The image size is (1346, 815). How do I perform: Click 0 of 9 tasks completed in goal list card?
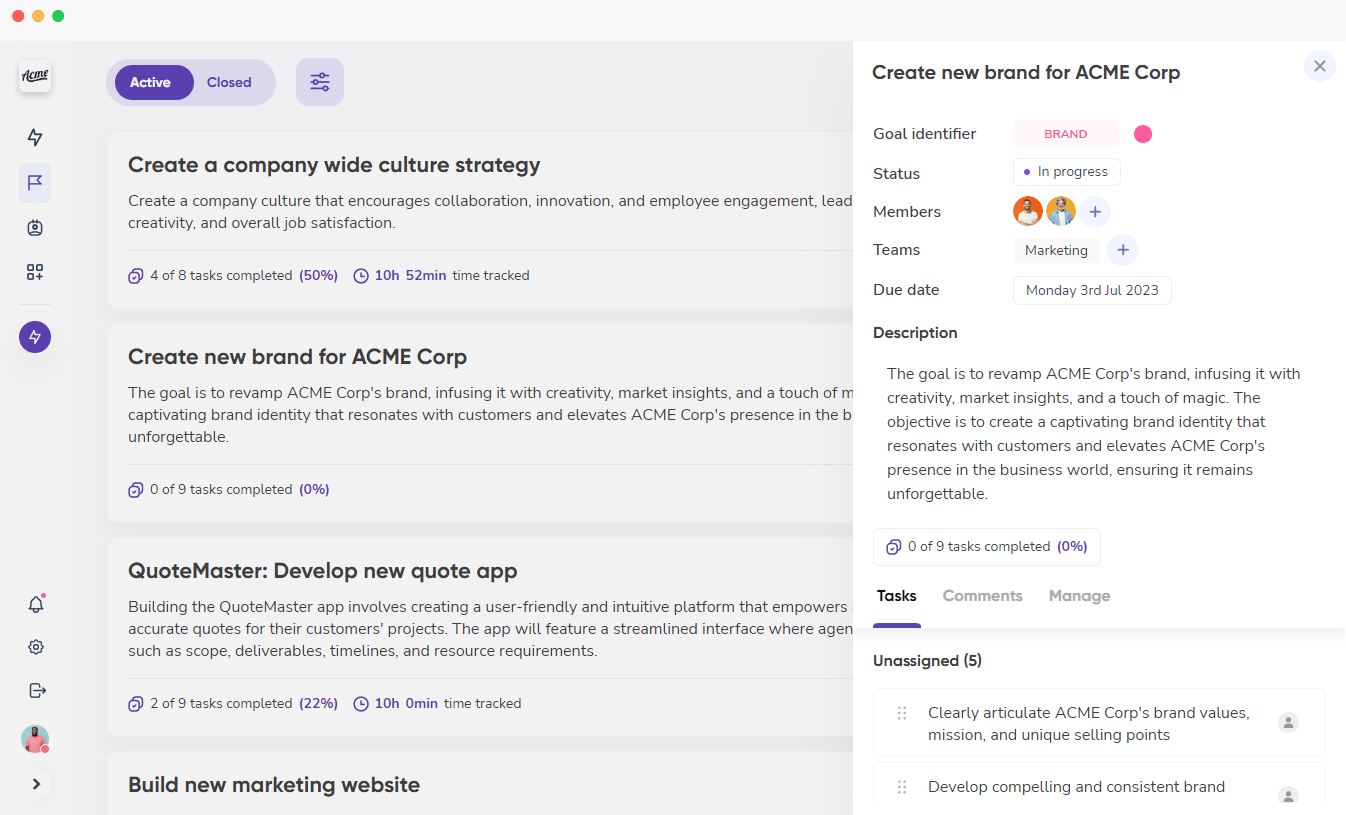[229, 489]
